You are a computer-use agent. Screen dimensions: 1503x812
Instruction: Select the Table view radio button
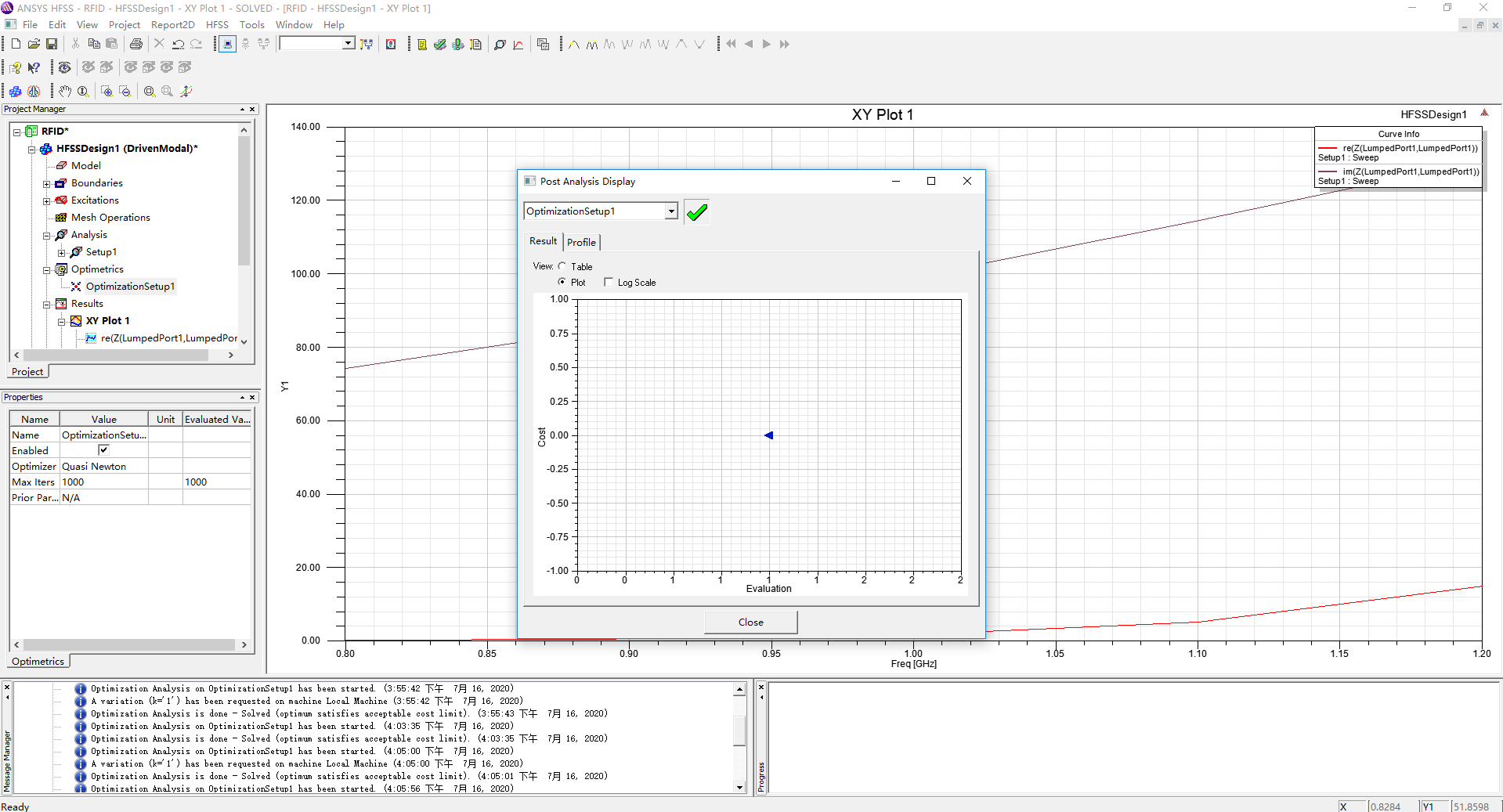pos(562,266)
